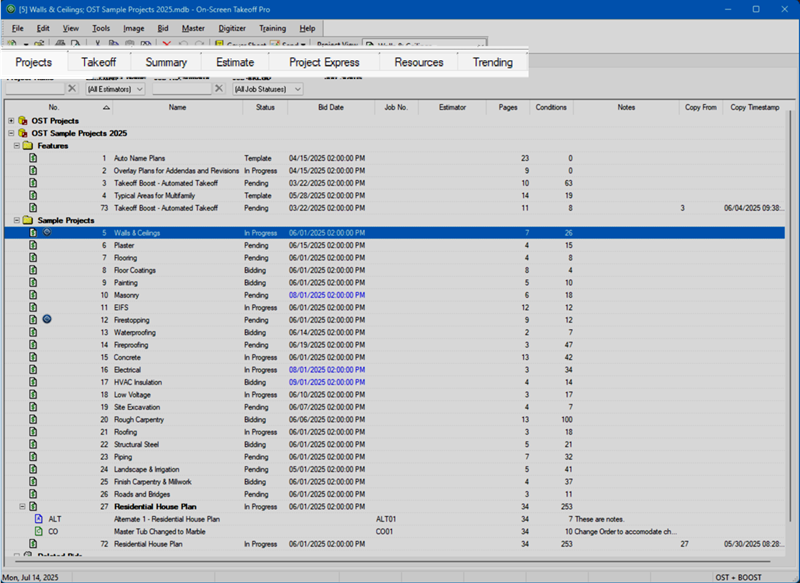Sort by the Name column header
This screenshot has width=800, height=583.
pyautogui.click(x=178, y=107)
